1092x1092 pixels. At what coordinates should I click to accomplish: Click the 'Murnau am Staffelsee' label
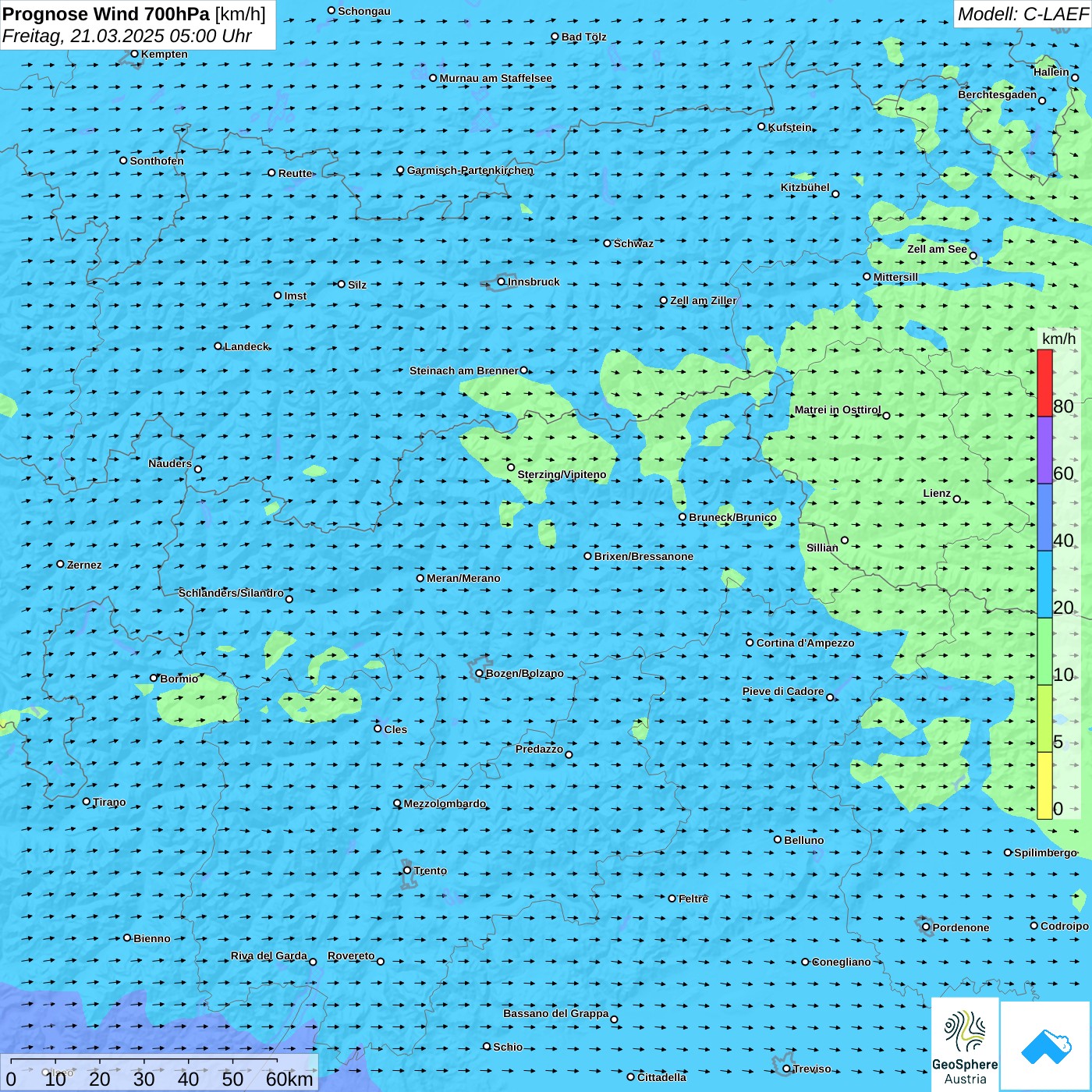[x=496, y=78]
